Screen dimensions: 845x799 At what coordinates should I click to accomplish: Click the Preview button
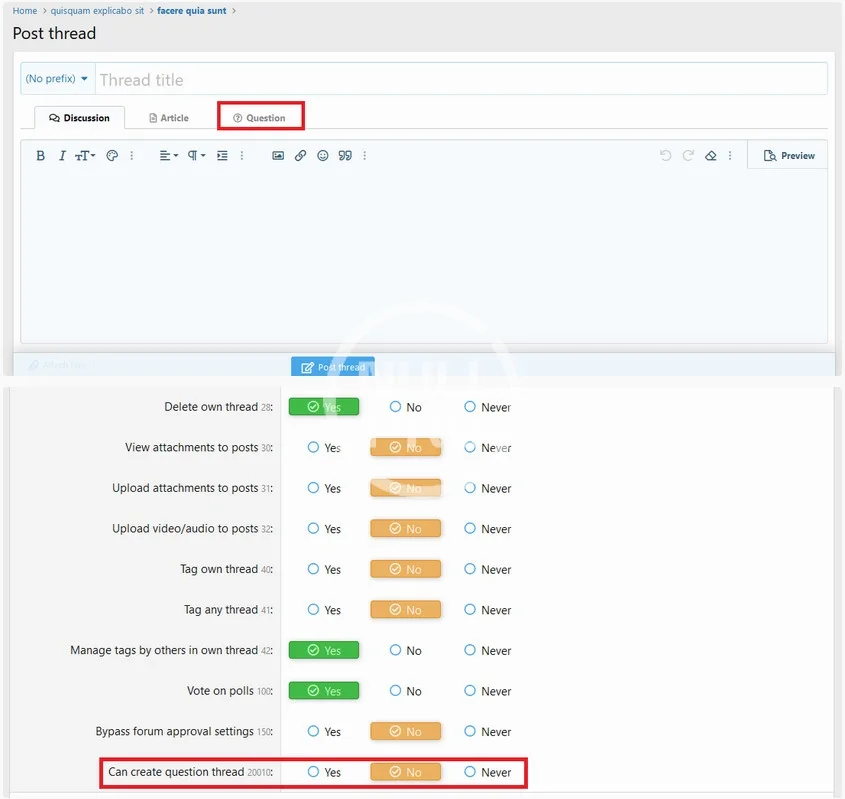point(788,156)
